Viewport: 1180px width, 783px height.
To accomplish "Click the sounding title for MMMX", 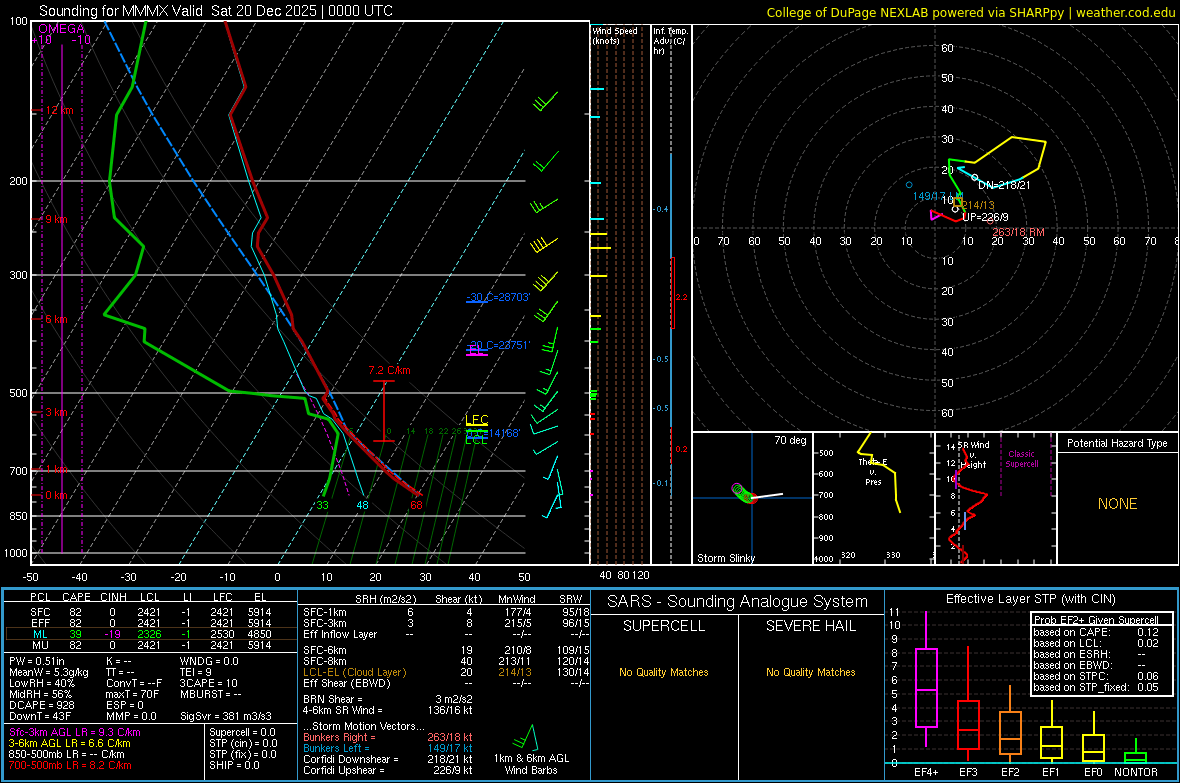I will click(215, 11).
